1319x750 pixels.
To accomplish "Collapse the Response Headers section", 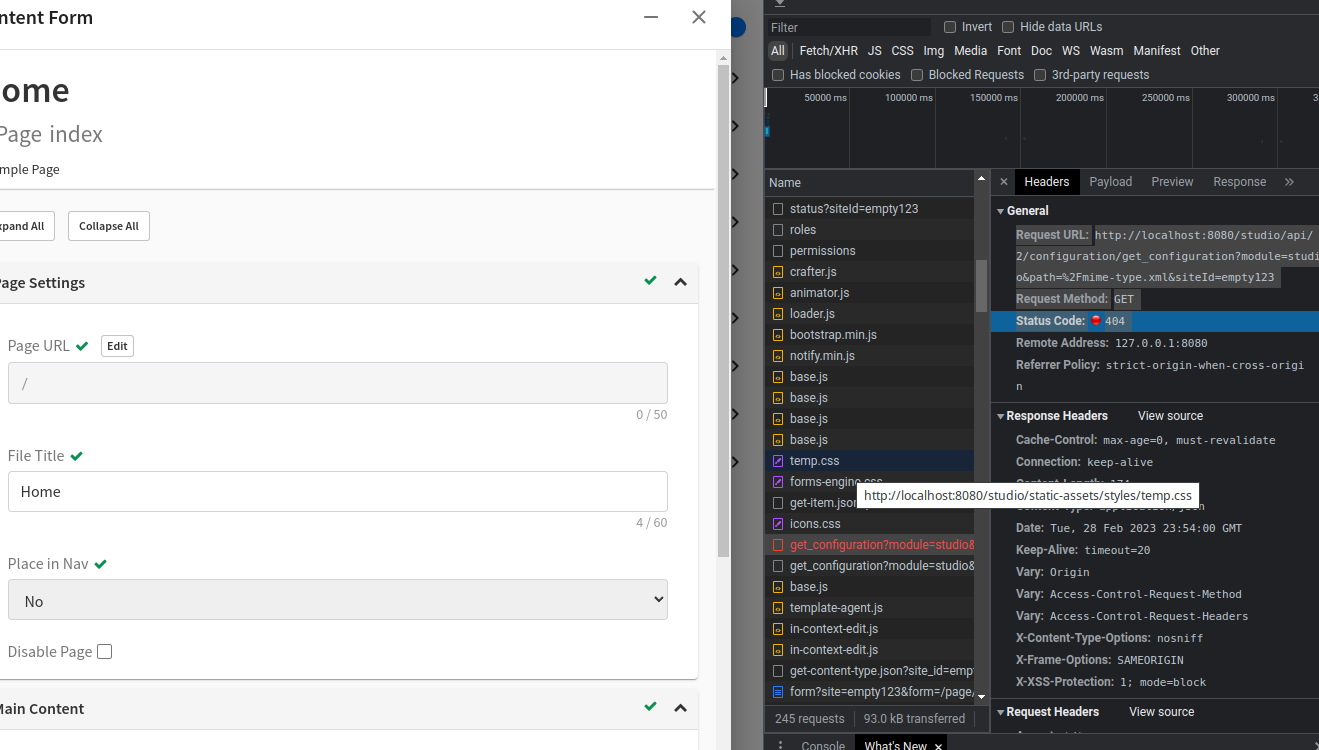I will 1000,415.
